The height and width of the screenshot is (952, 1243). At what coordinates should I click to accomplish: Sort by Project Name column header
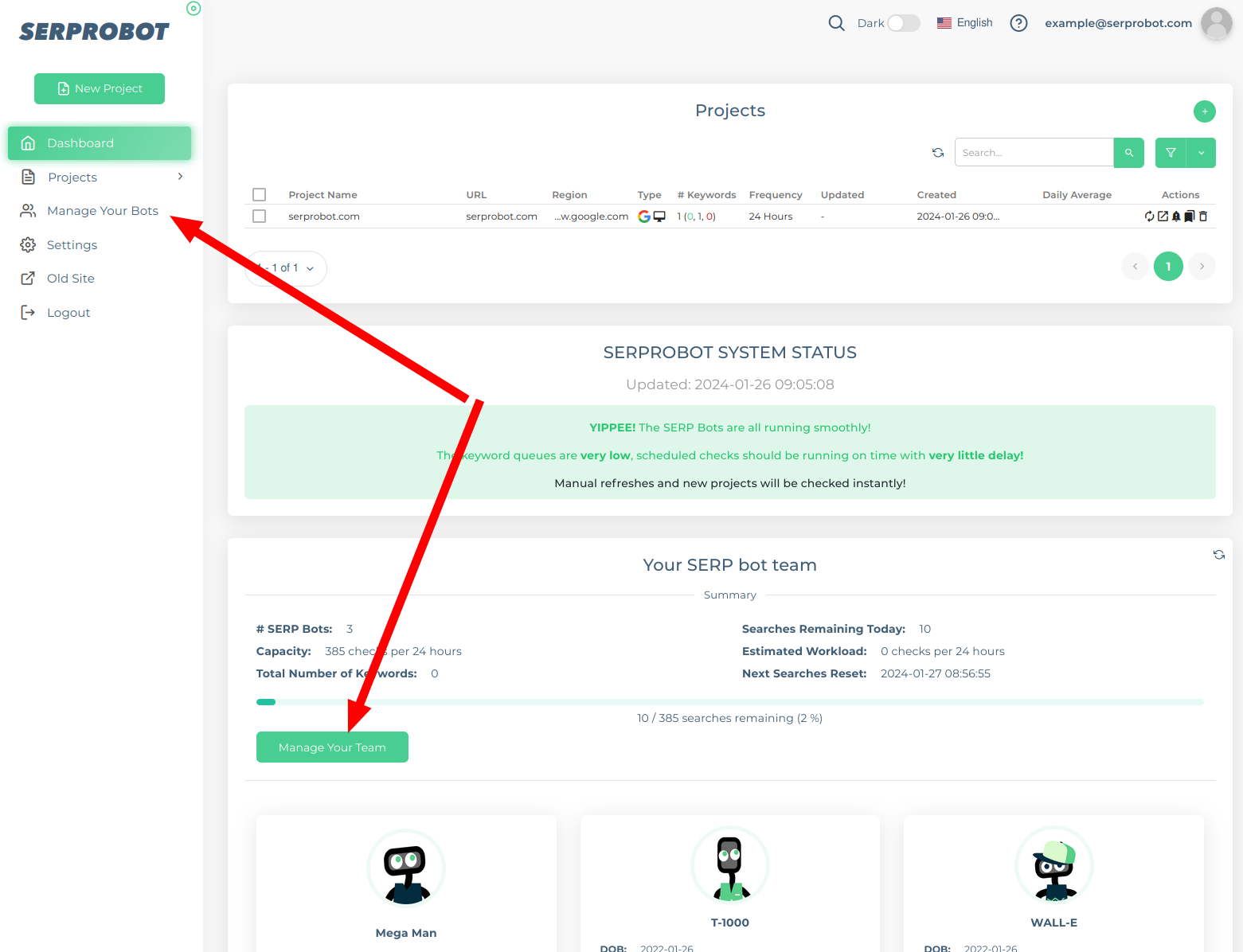tap(322, 195)
